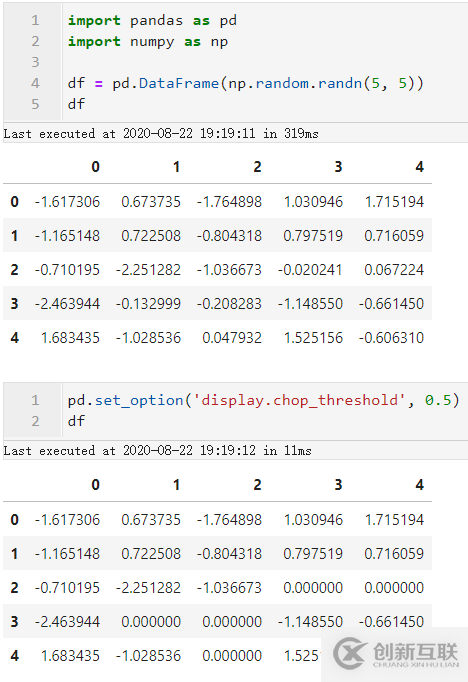The image size is (468, 682).
Task: Click the first cell's execution timestamp 19:19:11
Action: click(227, 134)
